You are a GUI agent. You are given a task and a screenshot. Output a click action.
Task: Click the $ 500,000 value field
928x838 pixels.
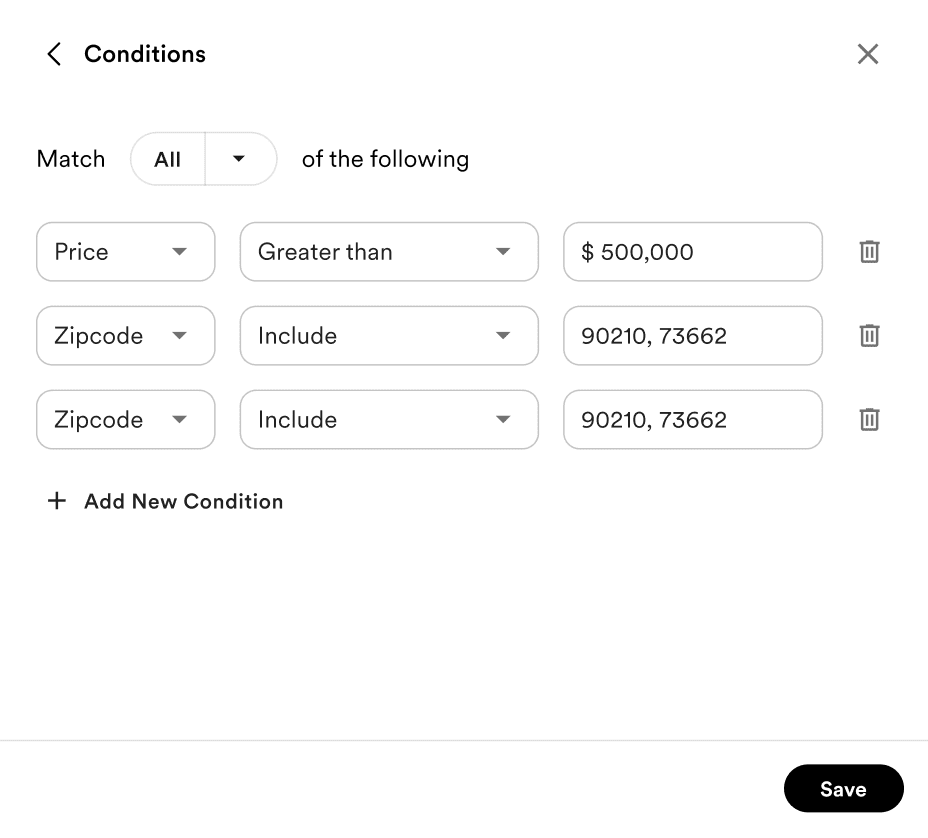click(x=693, y=252)
